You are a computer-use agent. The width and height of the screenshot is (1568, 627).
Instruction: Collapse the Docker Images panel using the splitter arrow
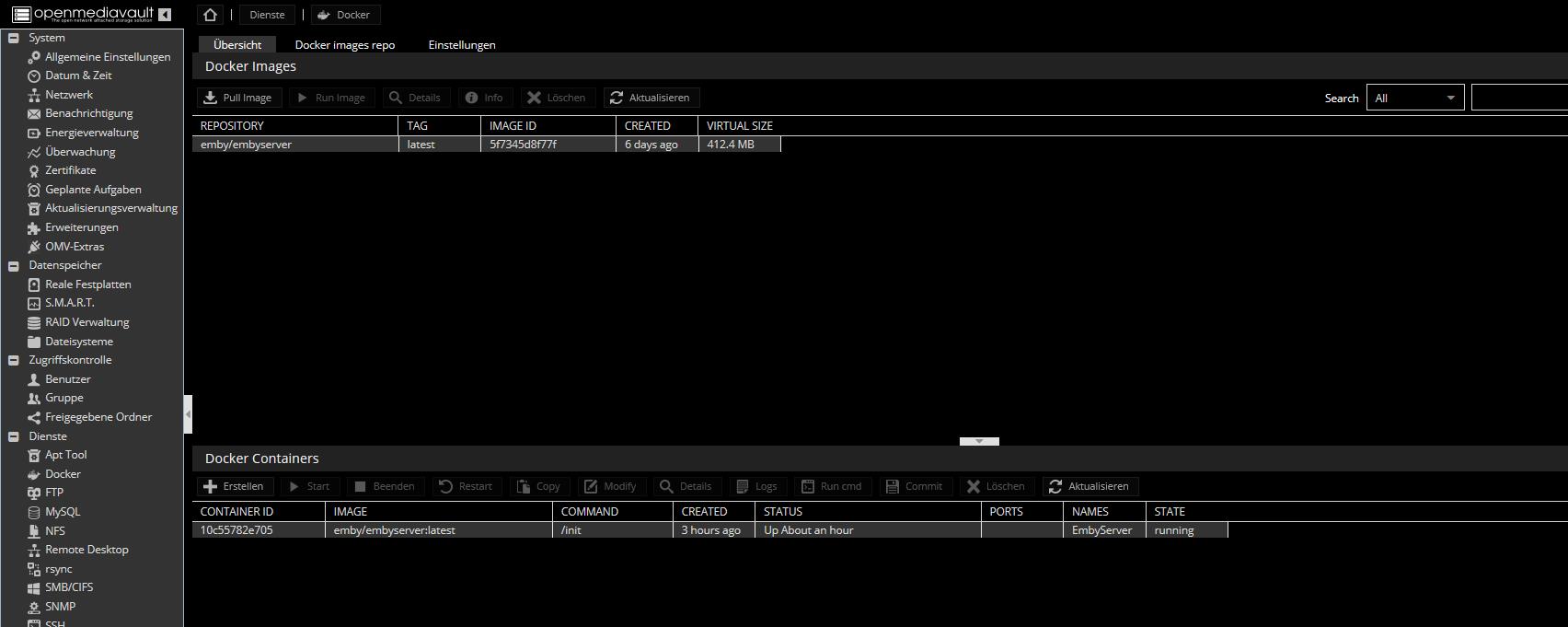[x=979, y=441]
